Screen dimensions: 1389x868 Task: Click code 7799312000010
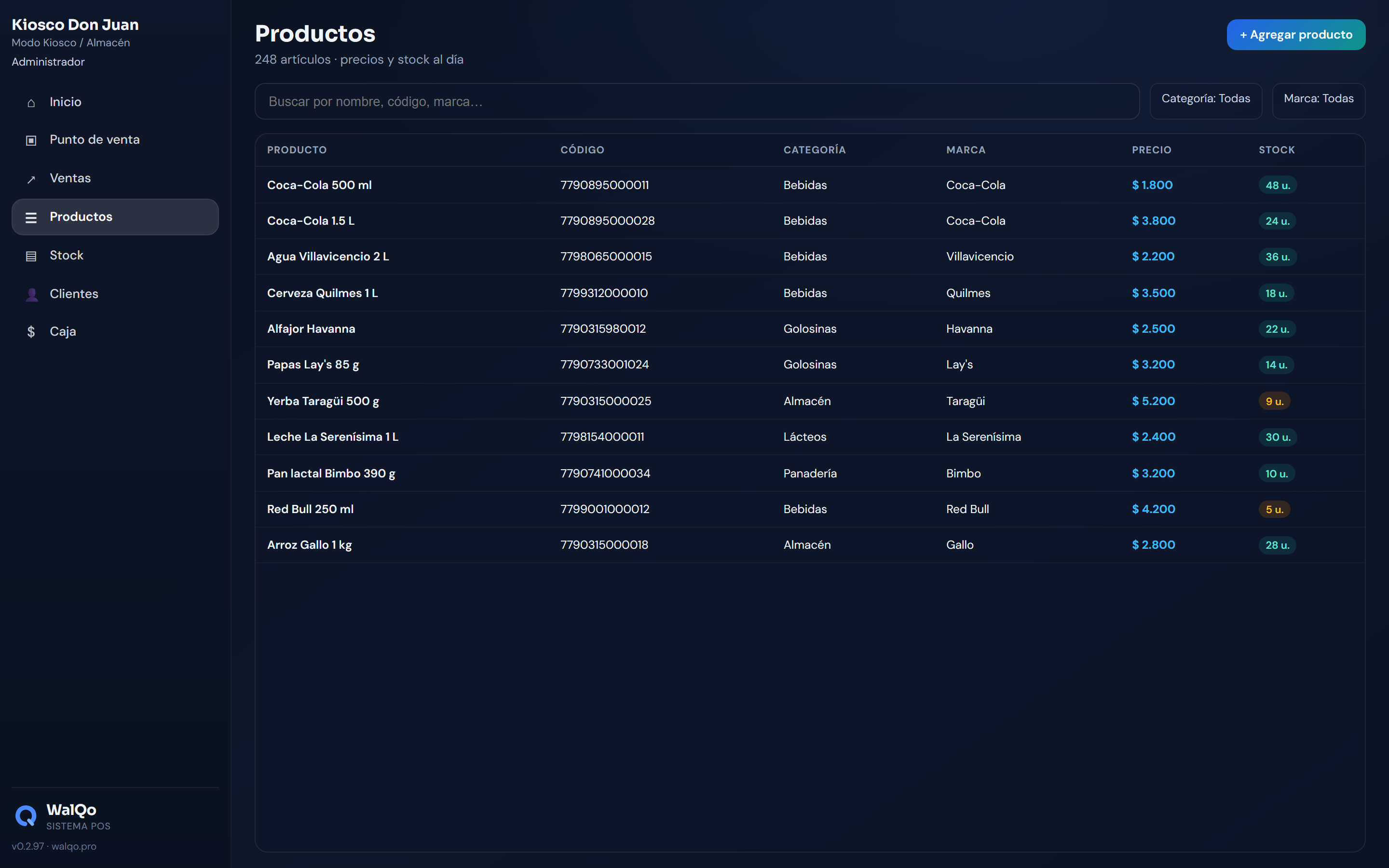point(604,293)
